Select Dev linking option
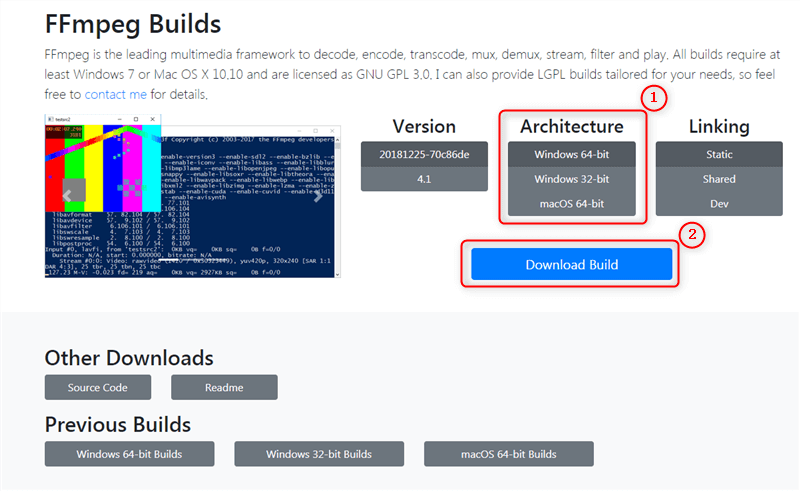Image resolution: width=800 pixels, height=491 pixels. point(718,204)
